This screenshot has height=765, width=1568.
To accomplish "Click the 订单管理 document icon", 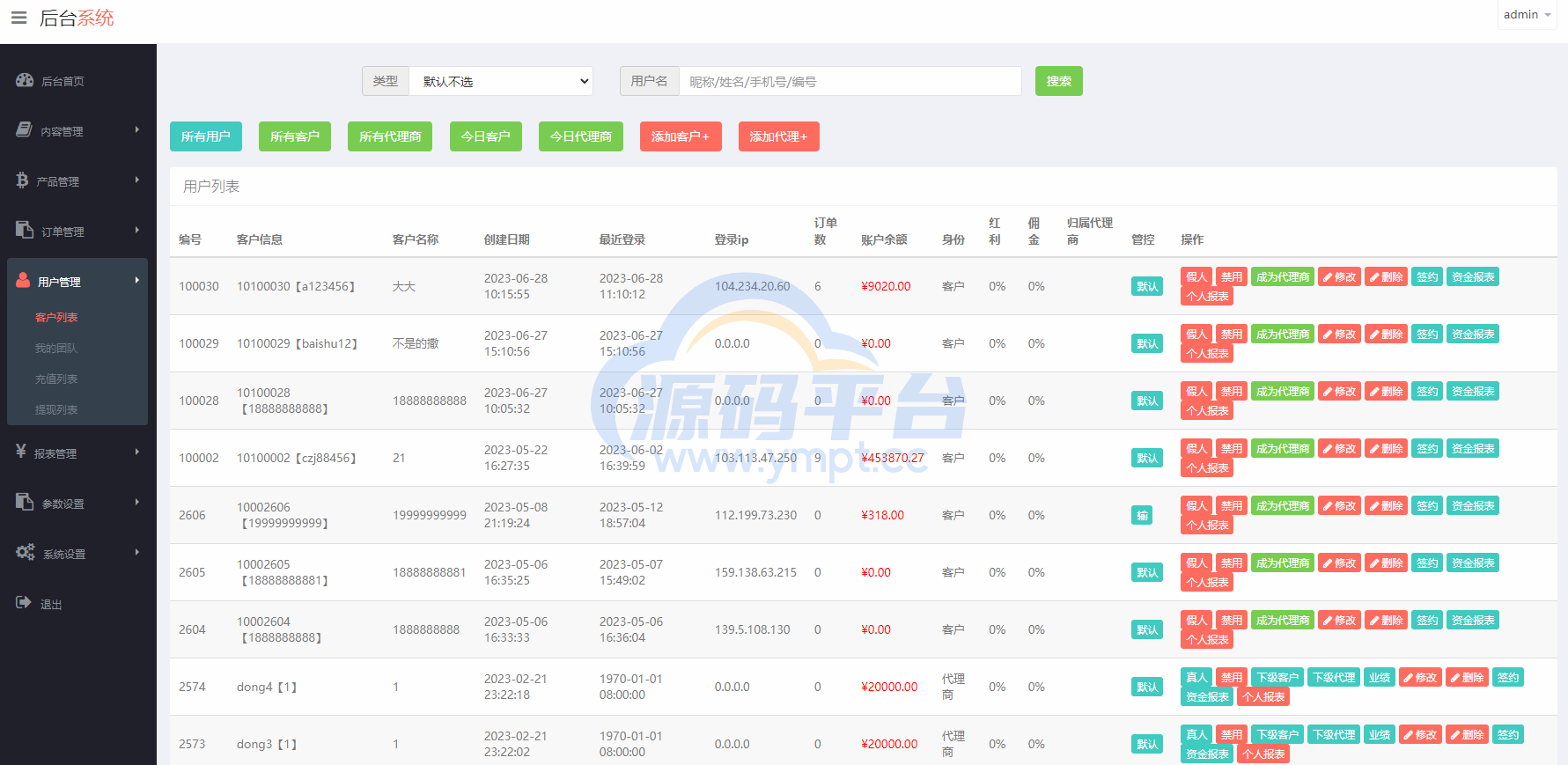I will point(25,230).
